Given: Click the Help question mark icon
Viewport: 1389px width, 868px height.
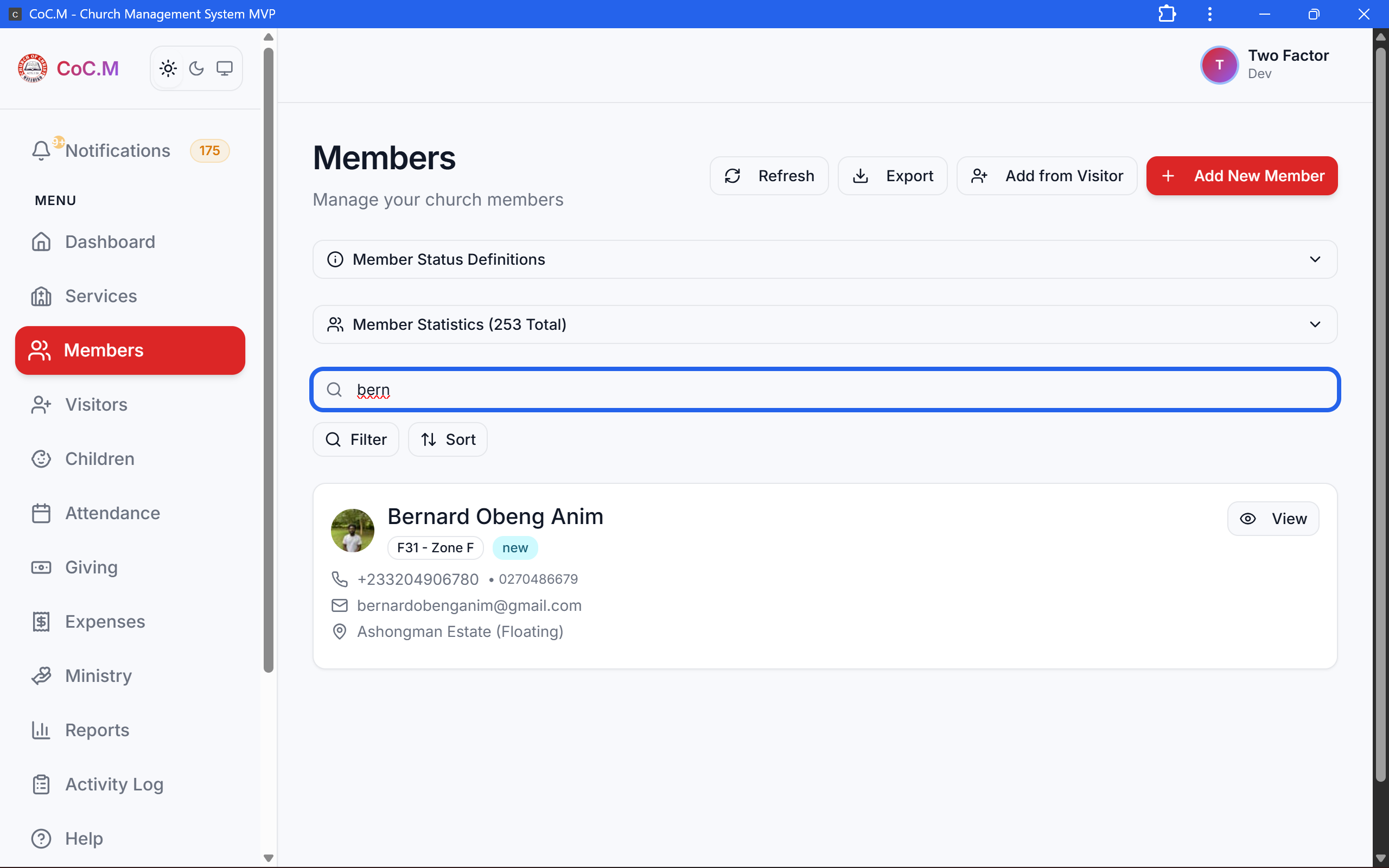Looking at the screenshot, I should (41, 838).
